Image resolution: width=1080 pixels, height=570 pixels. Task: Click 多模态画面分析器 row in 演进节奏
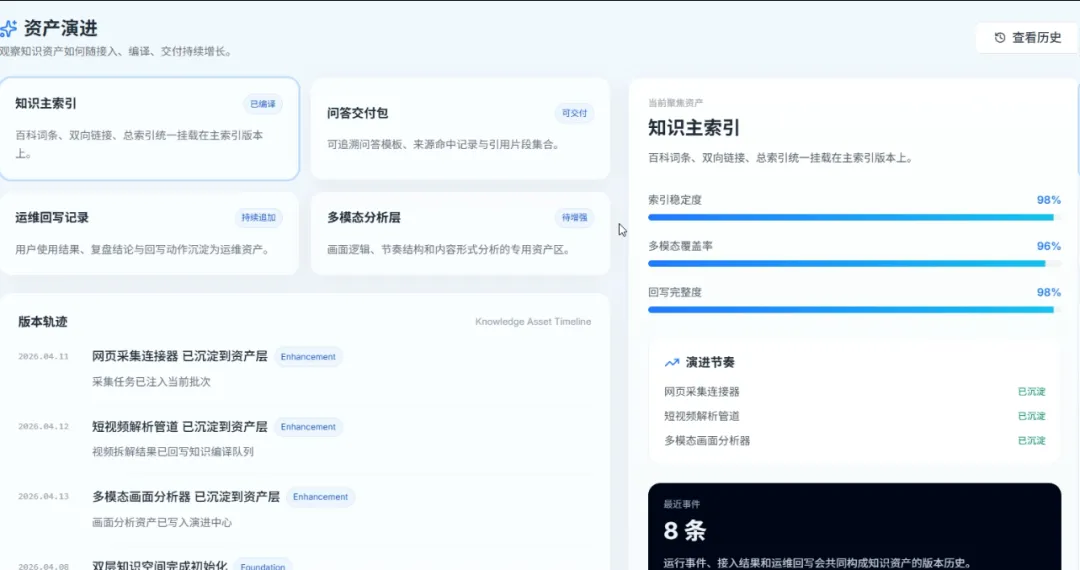(x=854, y=441)
